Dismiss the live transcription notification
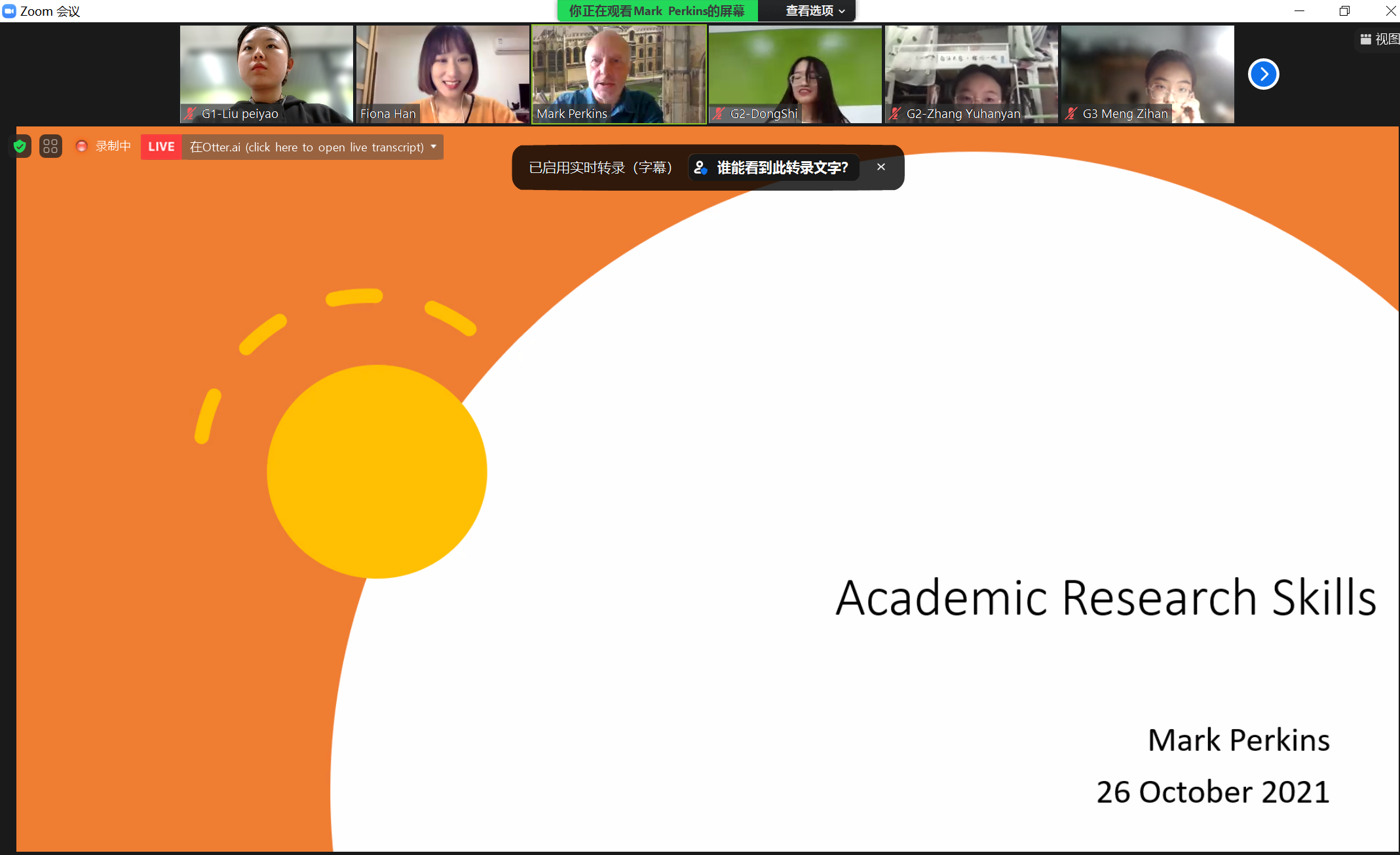 click(881, 167)
